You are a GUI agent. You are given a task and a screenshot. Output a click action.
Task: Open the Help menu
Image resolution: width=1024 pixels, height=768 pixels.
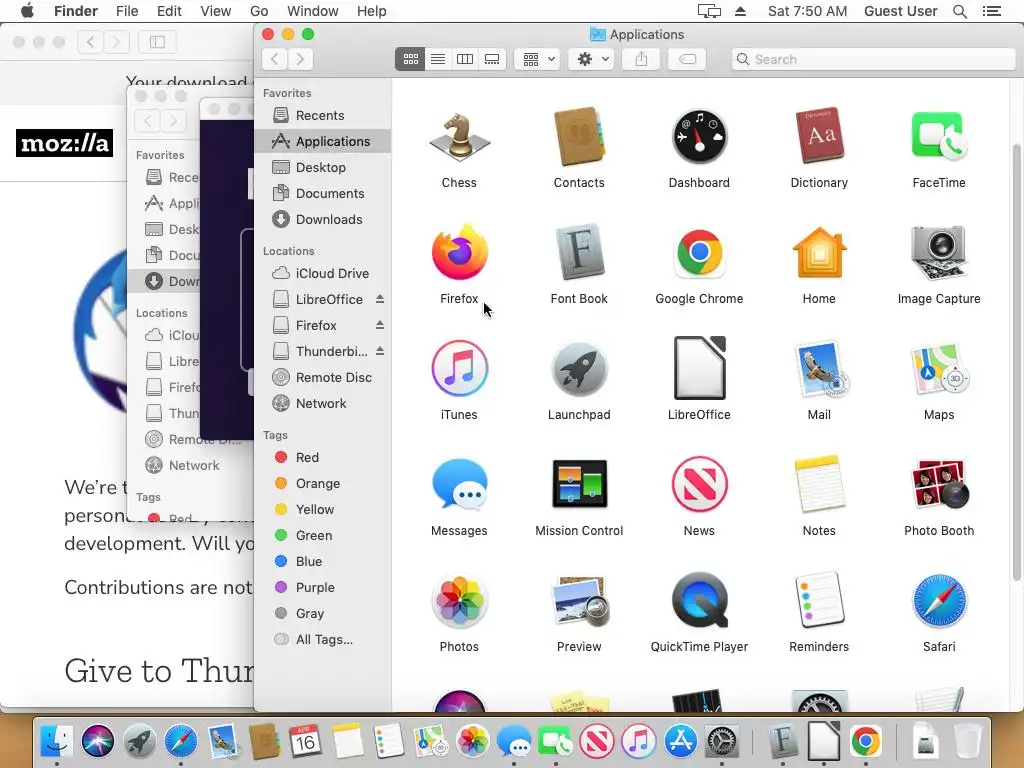tap(372, 11)
